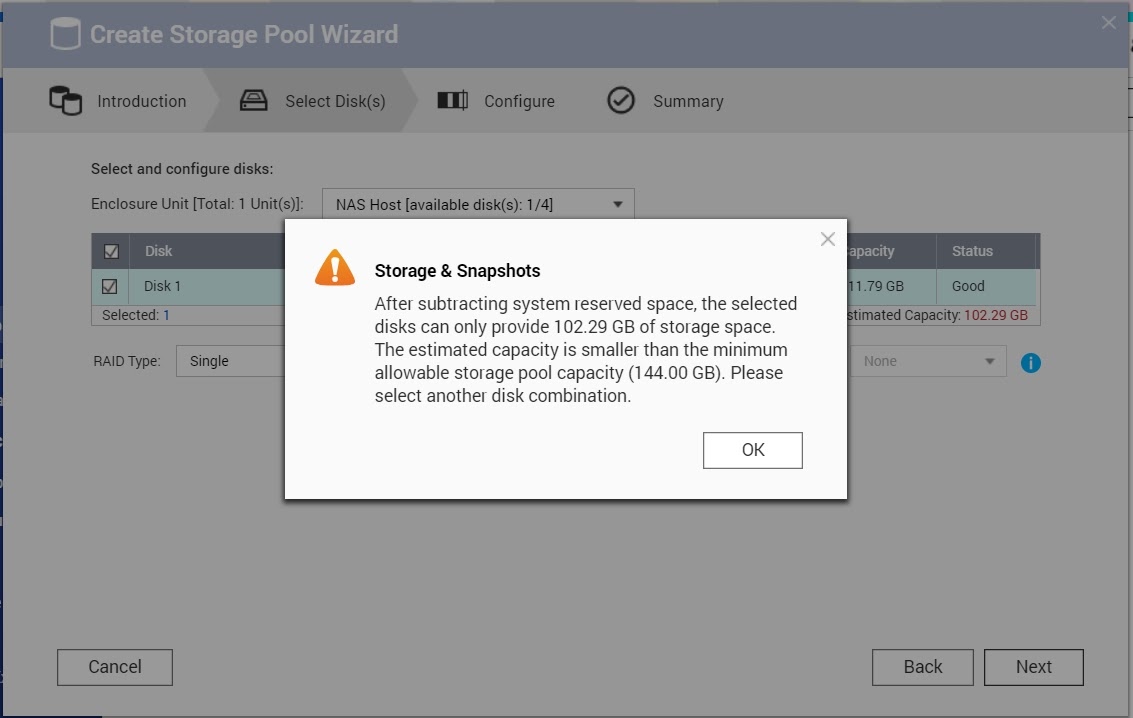
Task: Click the Configure step icon
Action: 453,101
